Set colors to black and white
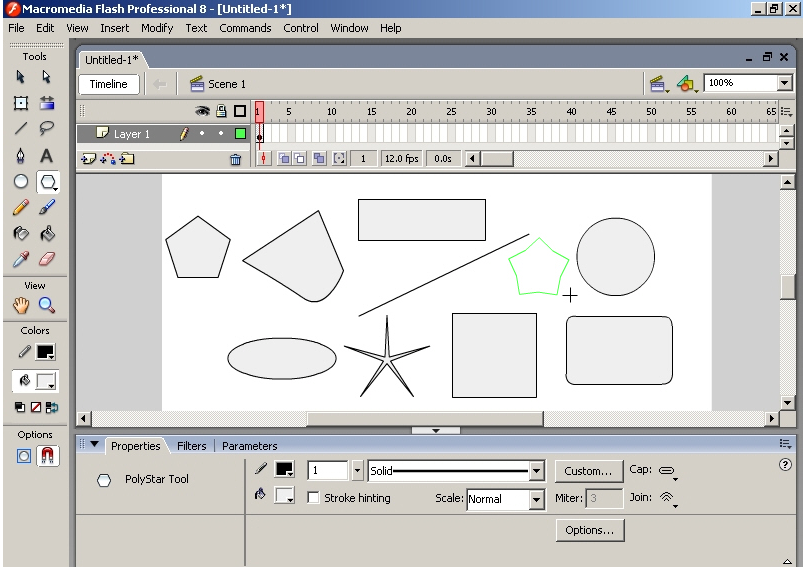The image size is (803, 567). [x=20, y=408]
